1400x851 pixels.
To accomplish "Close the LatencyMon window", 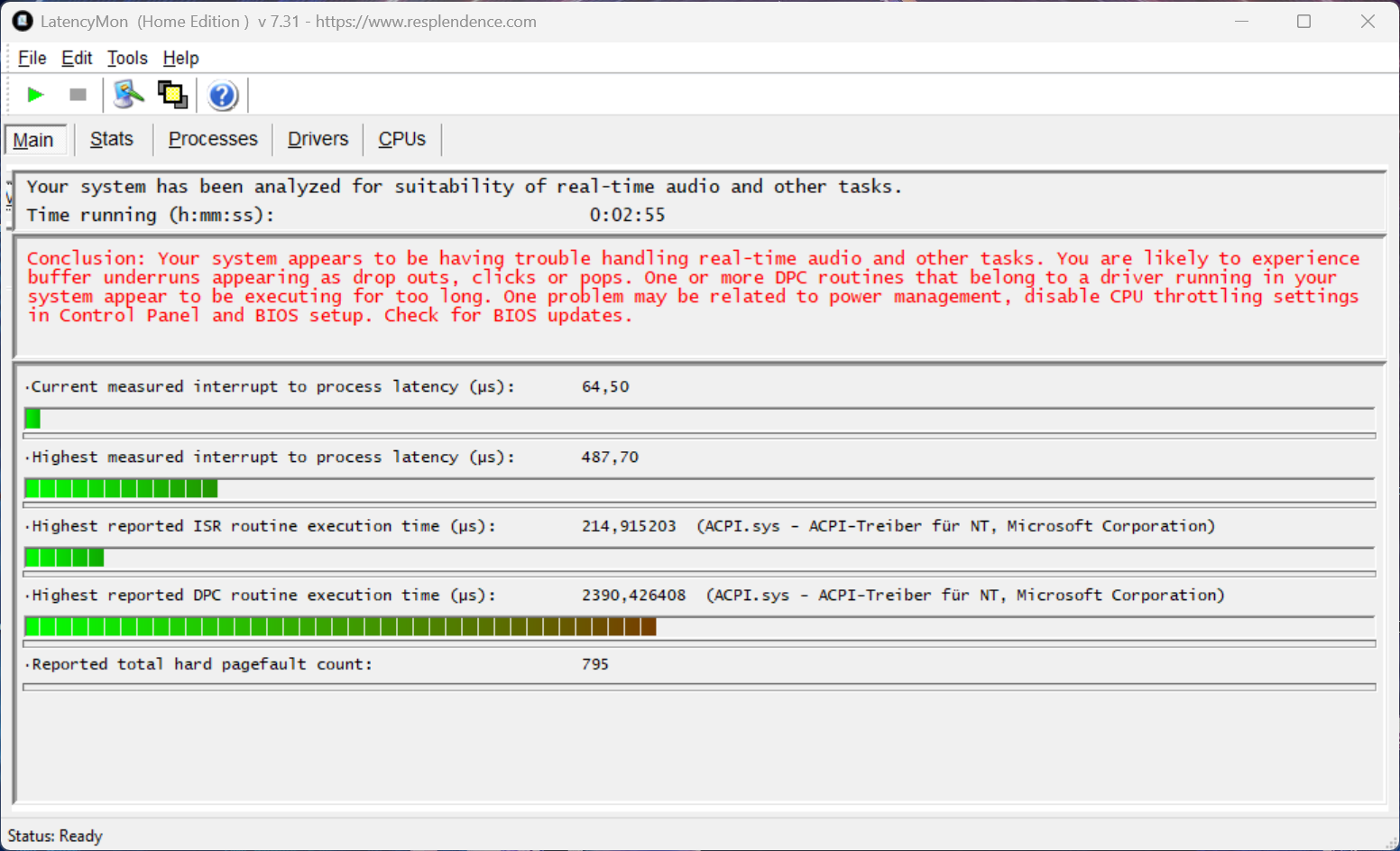I will coord(1368,21).
